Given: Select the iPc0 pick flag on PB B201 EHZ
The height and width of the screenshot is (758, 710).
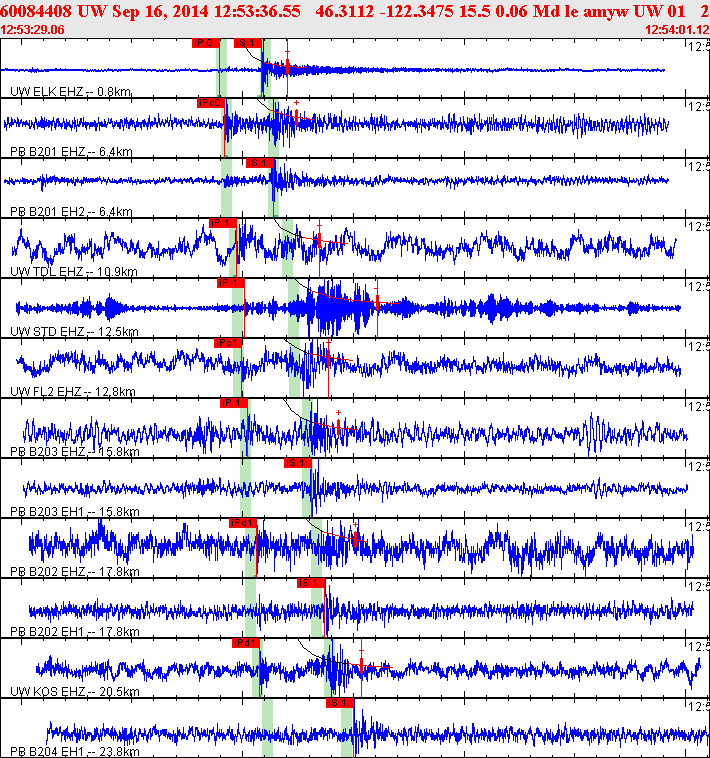Looking at the screenshot, I should (211, 103).
